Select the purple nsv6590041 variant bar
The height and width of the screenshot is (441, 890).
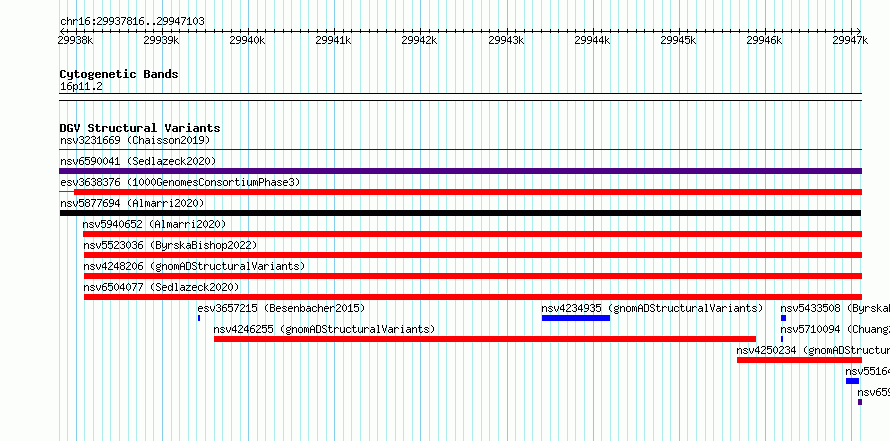tap(460, 171)
